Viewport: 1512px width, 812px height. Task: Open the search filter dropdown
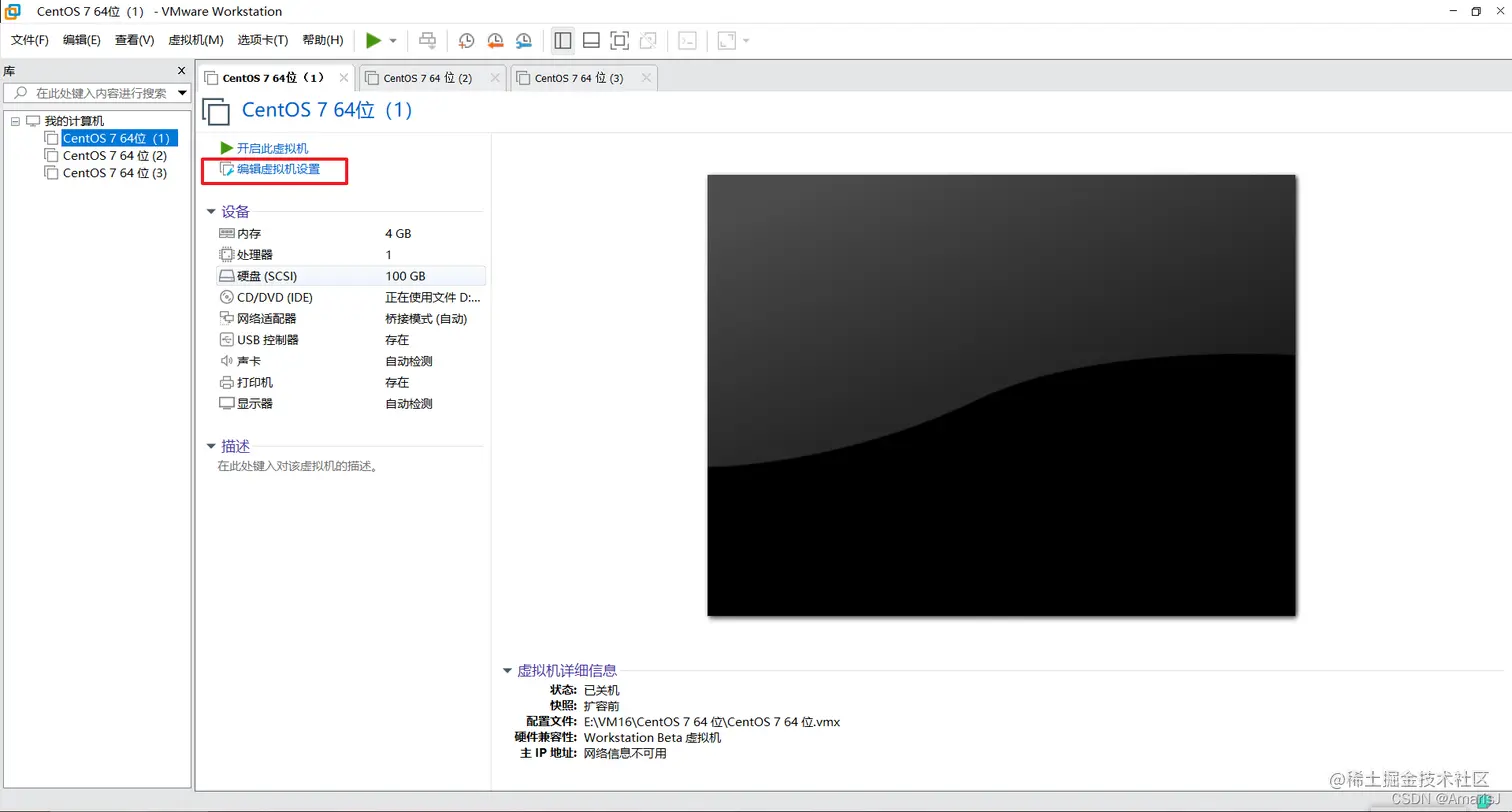tap(181, 92)
